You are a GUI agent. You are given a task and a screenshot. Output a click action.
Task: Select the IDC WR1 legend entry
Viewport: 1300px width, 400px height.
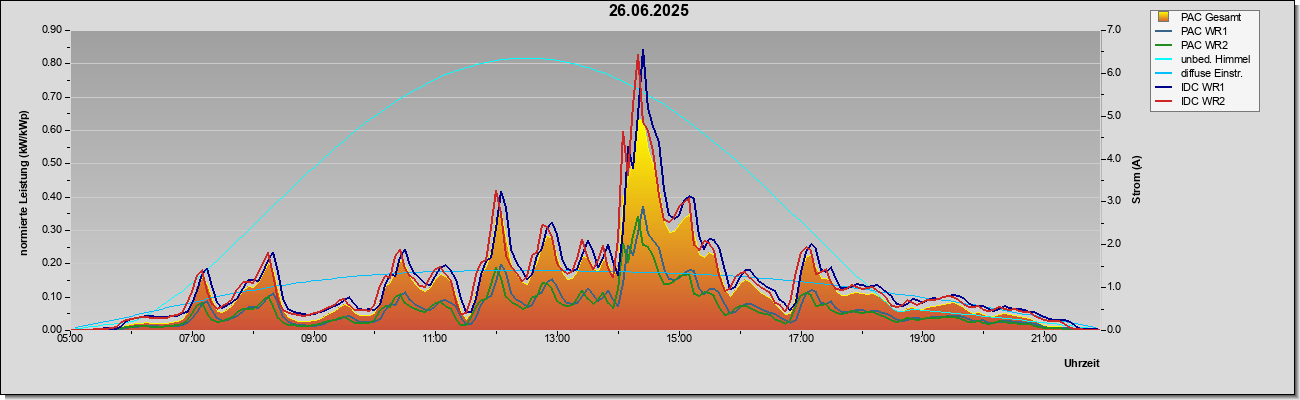coord(1204,87)
